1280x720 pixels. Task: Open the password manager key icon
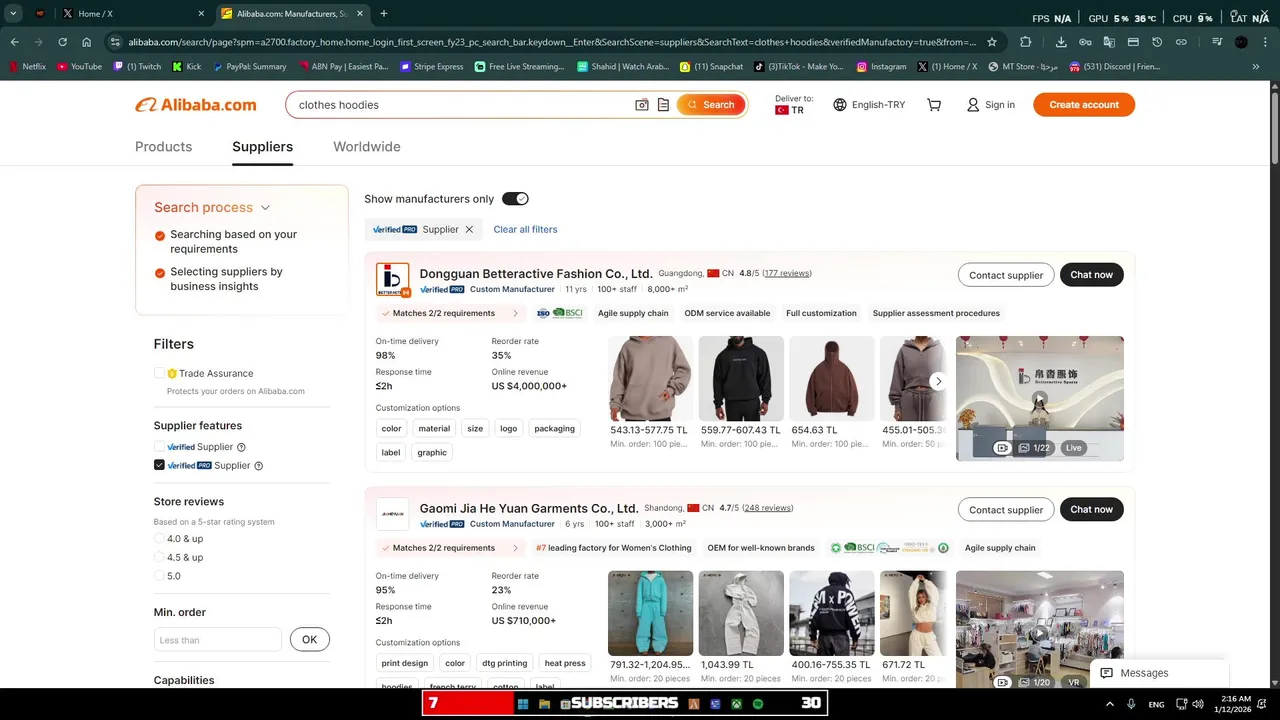(1085, 42)
